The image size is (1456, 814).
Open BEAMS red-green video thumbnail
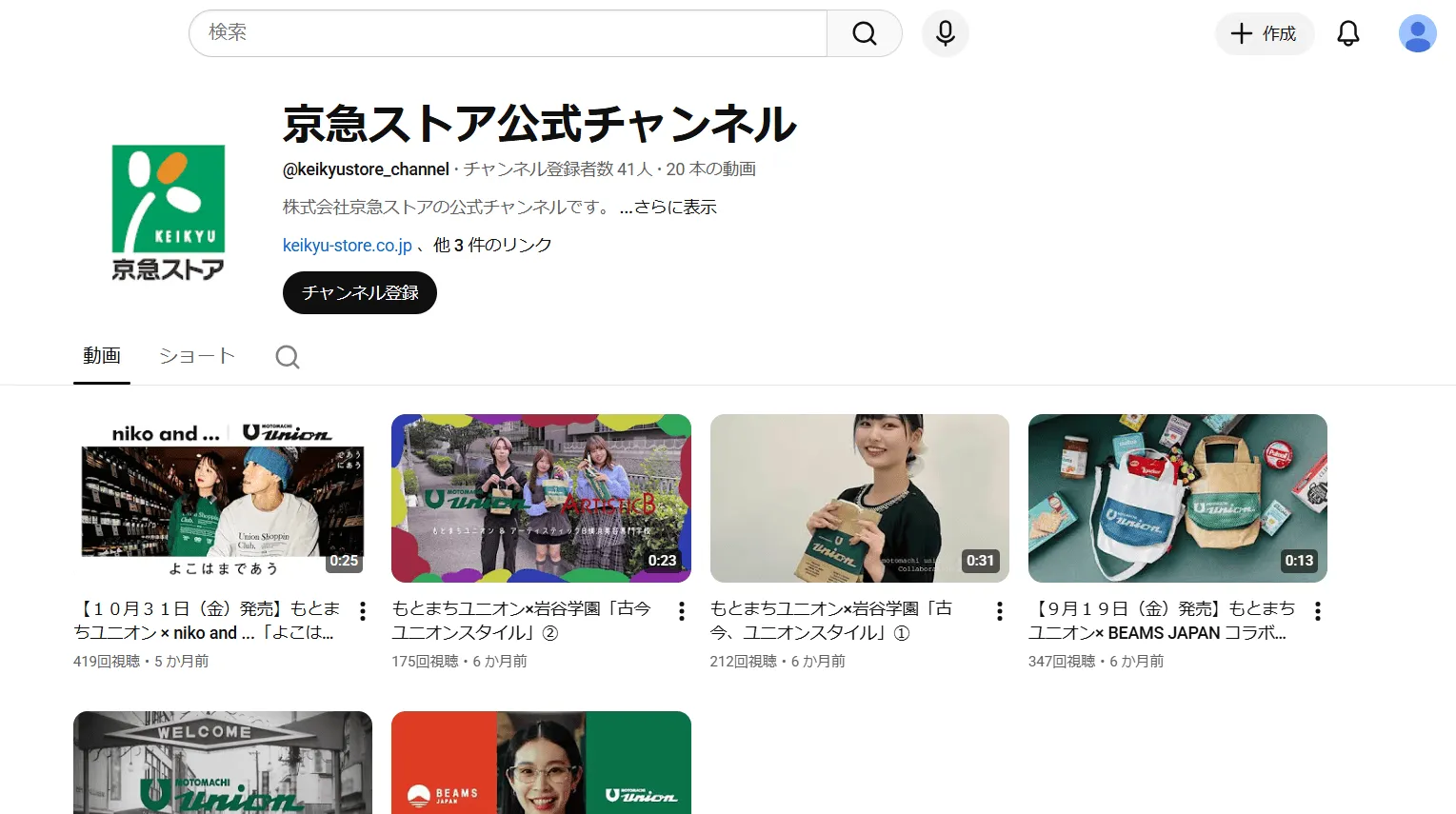tap(541, 763)
